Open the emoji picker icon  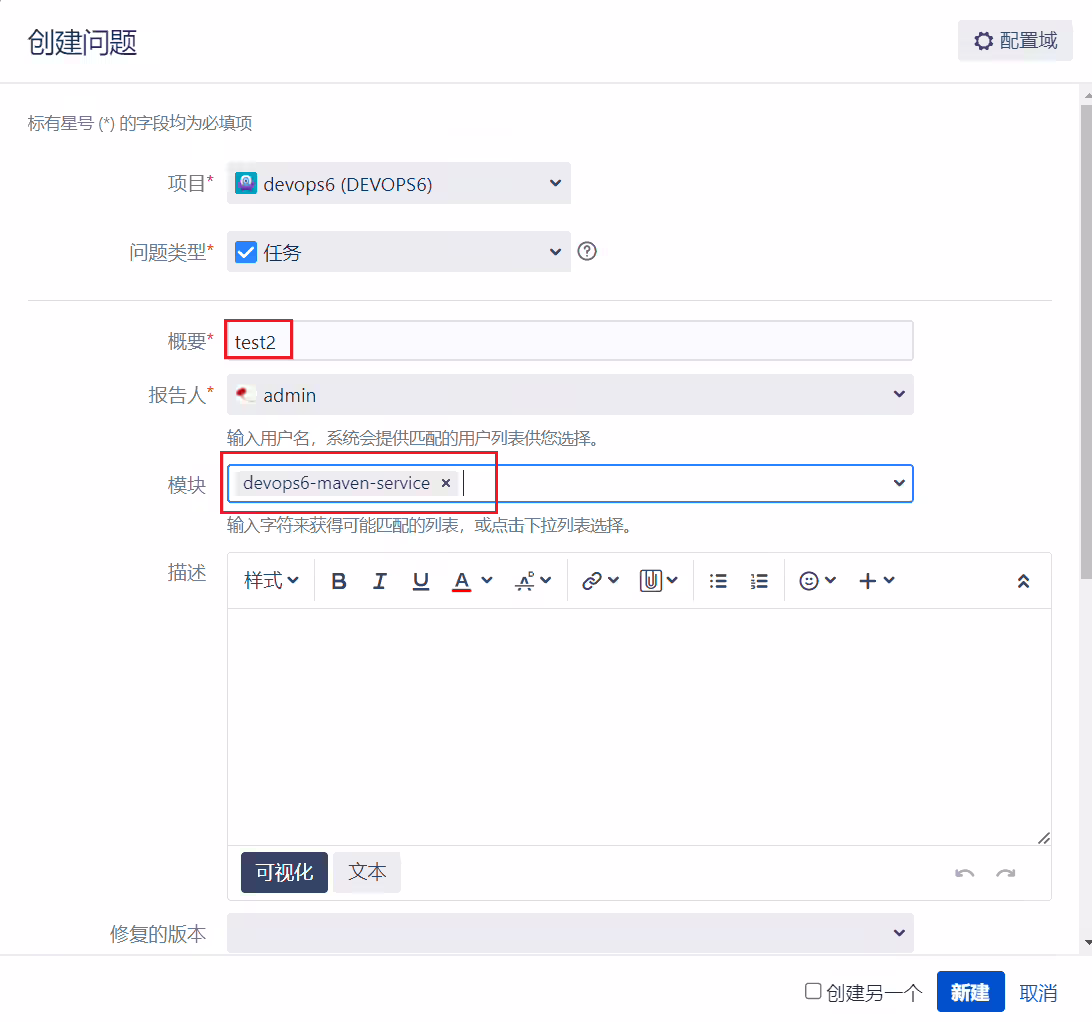(x=809, y=581)
